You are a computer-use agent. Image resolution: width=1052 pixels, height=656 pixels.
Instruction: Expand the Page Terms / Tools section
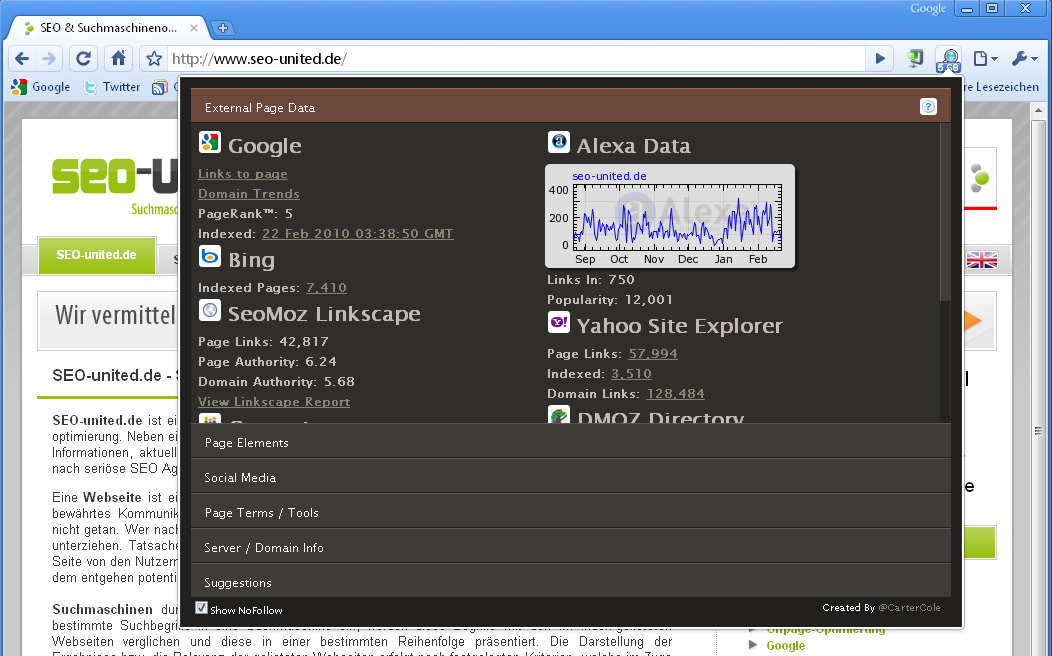point(571,512)
